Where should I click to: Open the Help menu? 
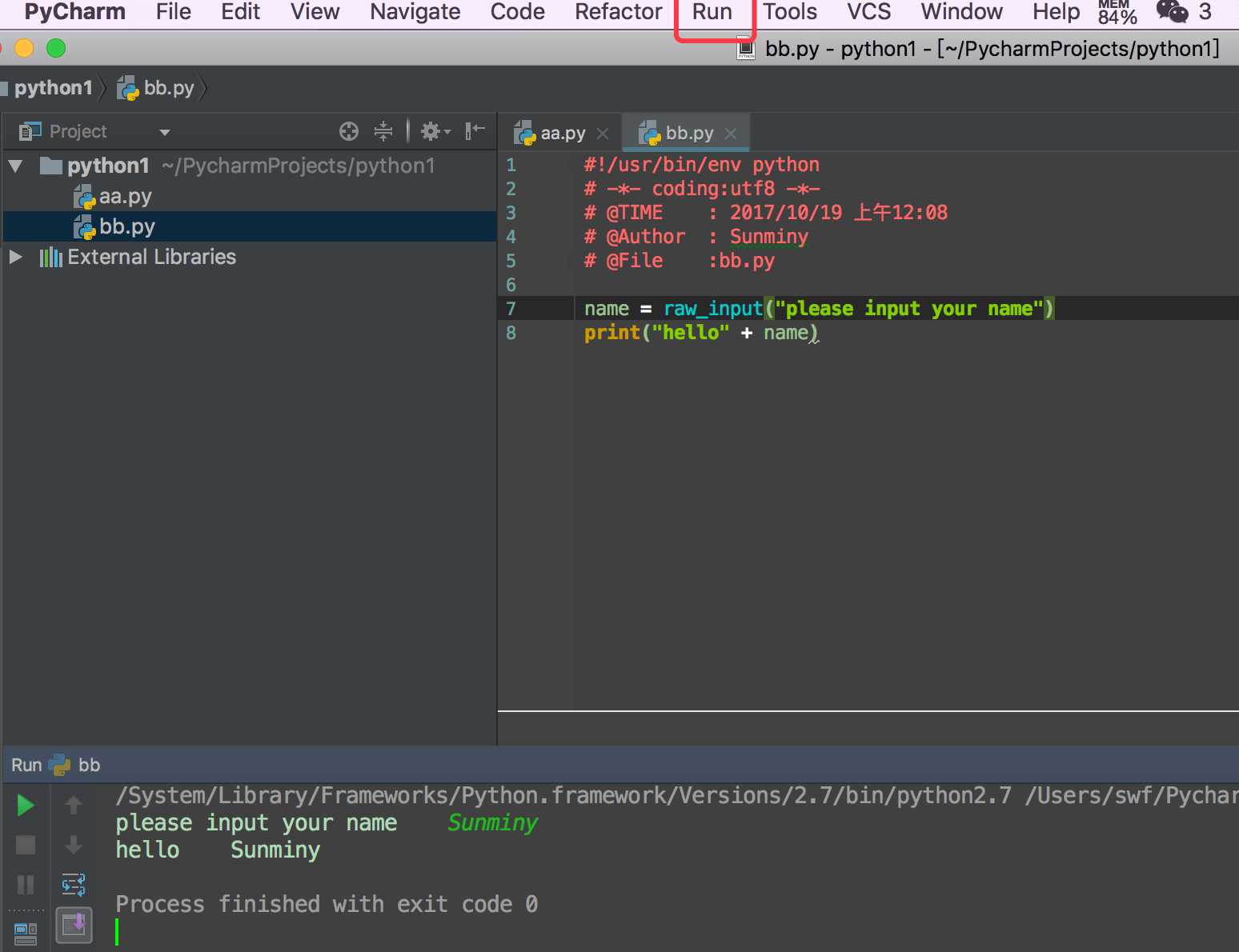[1056, 12]
